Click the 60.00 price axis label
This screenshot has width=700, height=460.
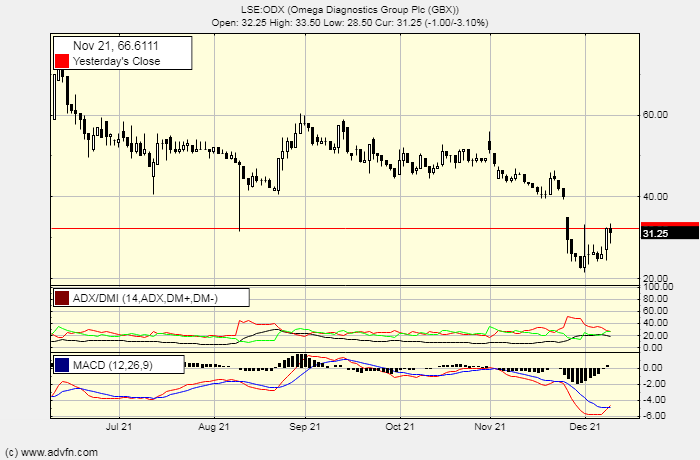(655, 115)
